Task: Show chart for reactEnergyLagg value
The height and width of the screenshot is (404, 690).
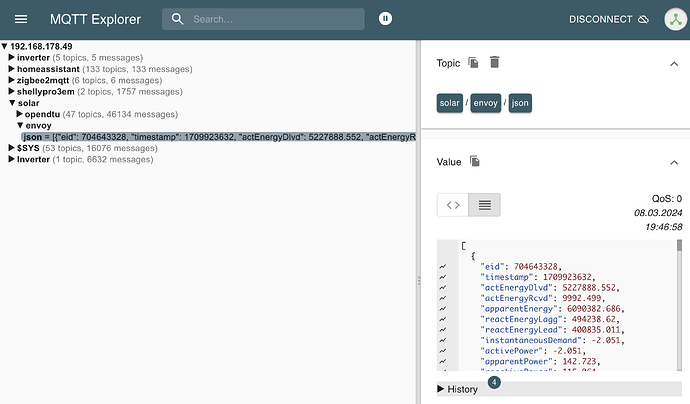Action: pos(442,320)
